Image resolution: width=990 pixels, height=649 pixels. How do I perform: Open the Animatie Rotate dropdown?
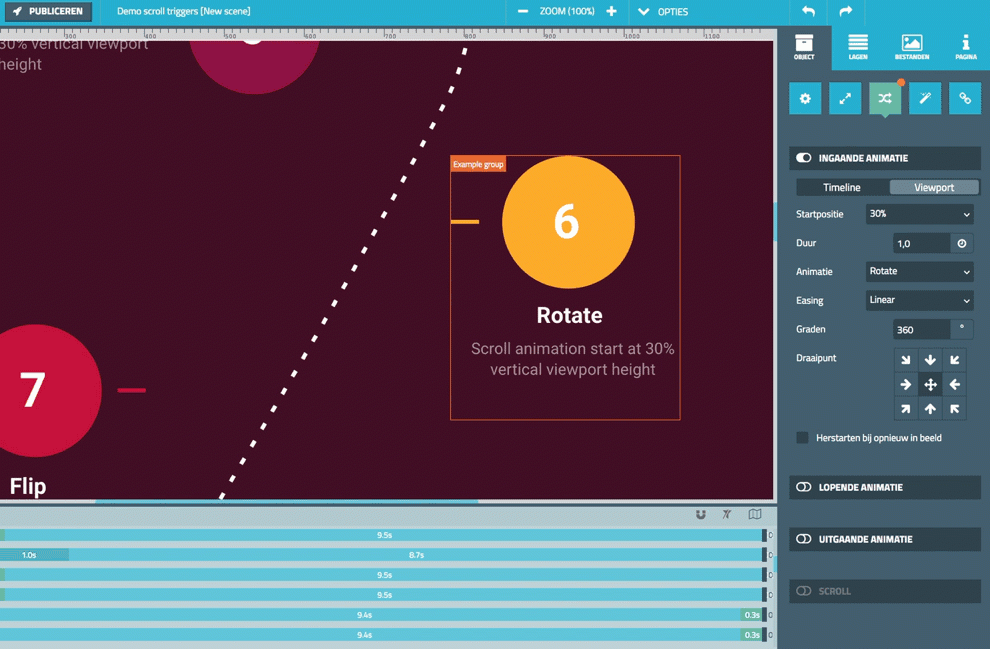pos(919,272)
